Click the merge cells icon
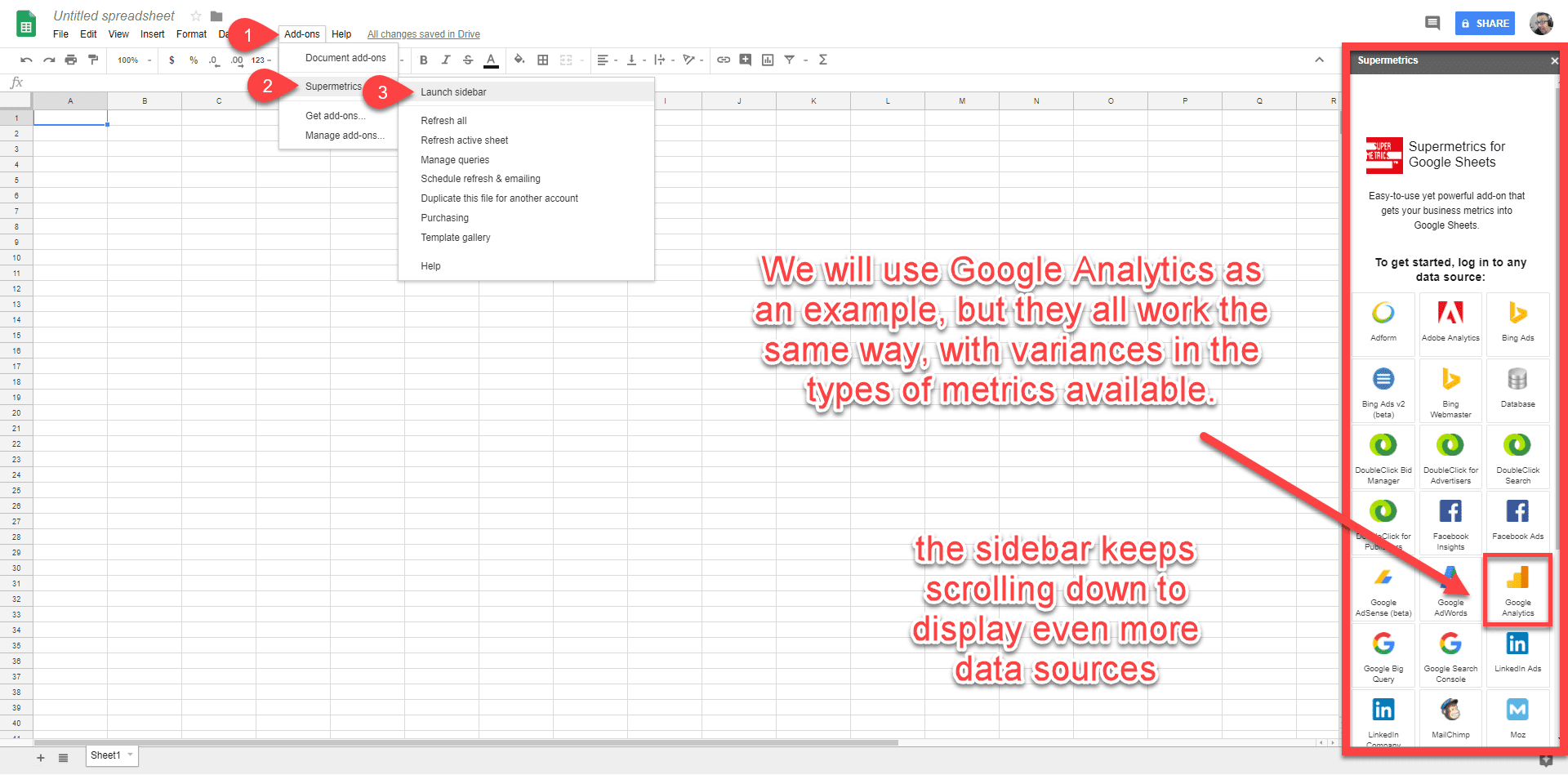 566,60
